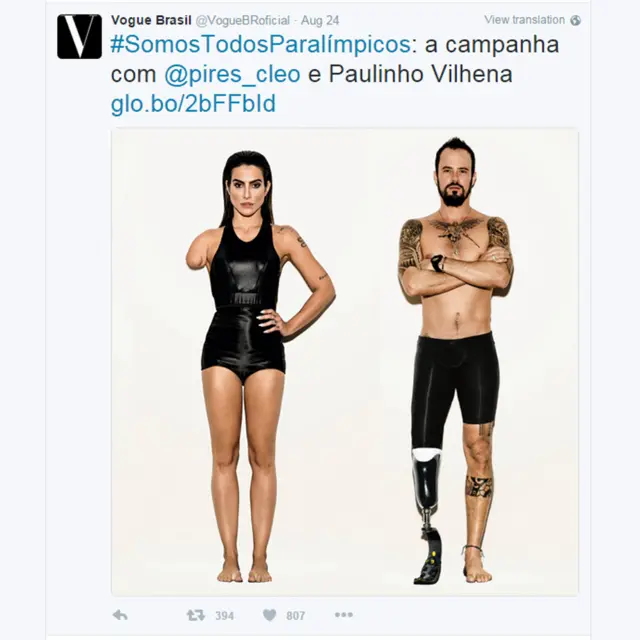Click the tweet text 'a campanha'
Viewport: 640px width, 640px height.
click(492, 45)
